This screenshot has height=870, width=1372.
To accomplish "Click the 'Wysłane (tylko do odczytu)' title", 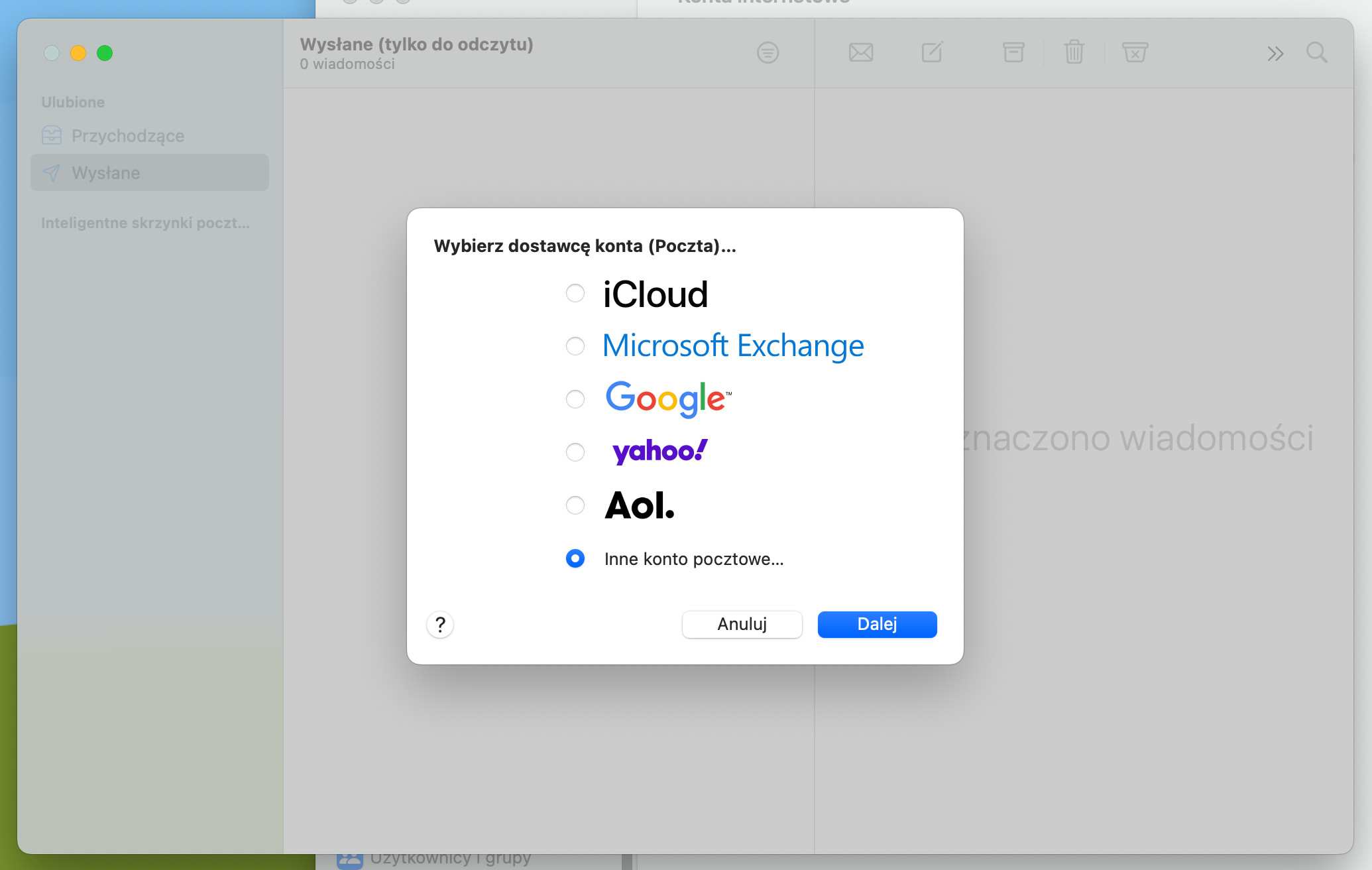I will click(417, 44).
